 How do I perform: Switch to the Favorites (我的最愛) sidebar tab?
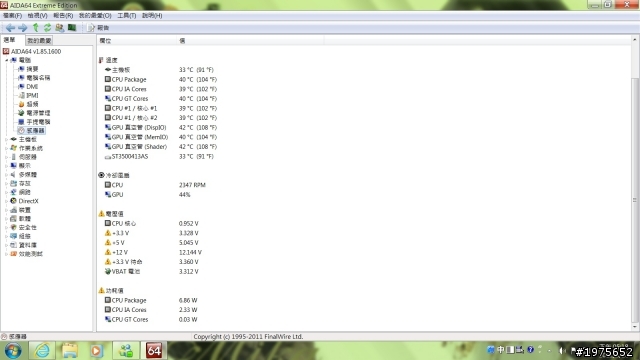(39, 40)
